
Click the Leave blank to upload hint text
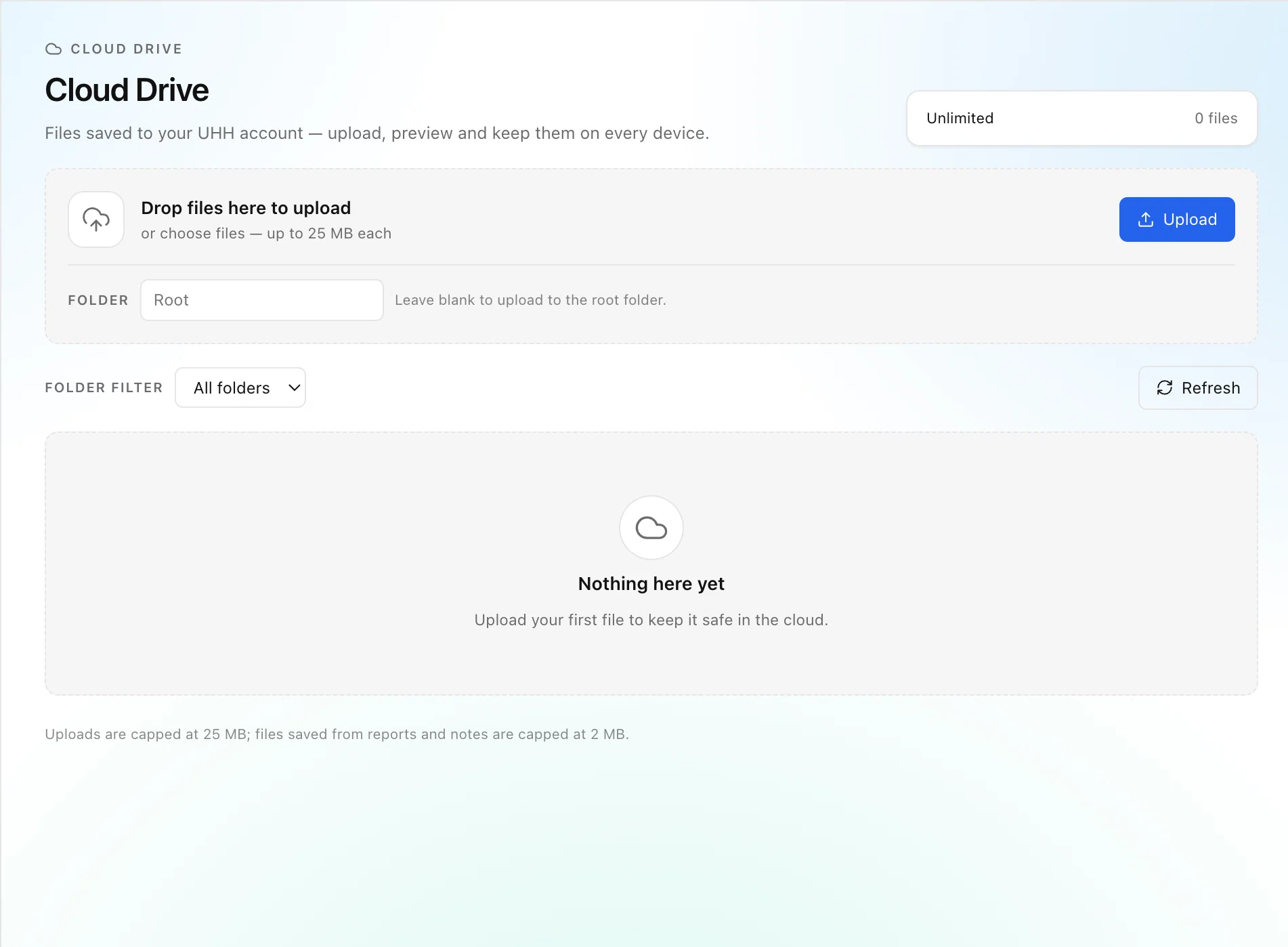(x=530, y=300)
